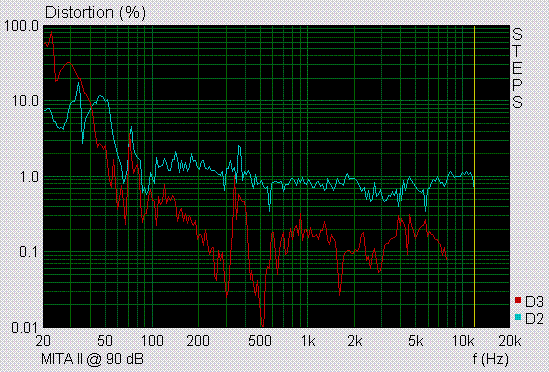Image resolution: width=549 pixels, height=372 pixels.
Task: Click the D3 curve peak near 20 Hz
Action: tap(52, 32)
